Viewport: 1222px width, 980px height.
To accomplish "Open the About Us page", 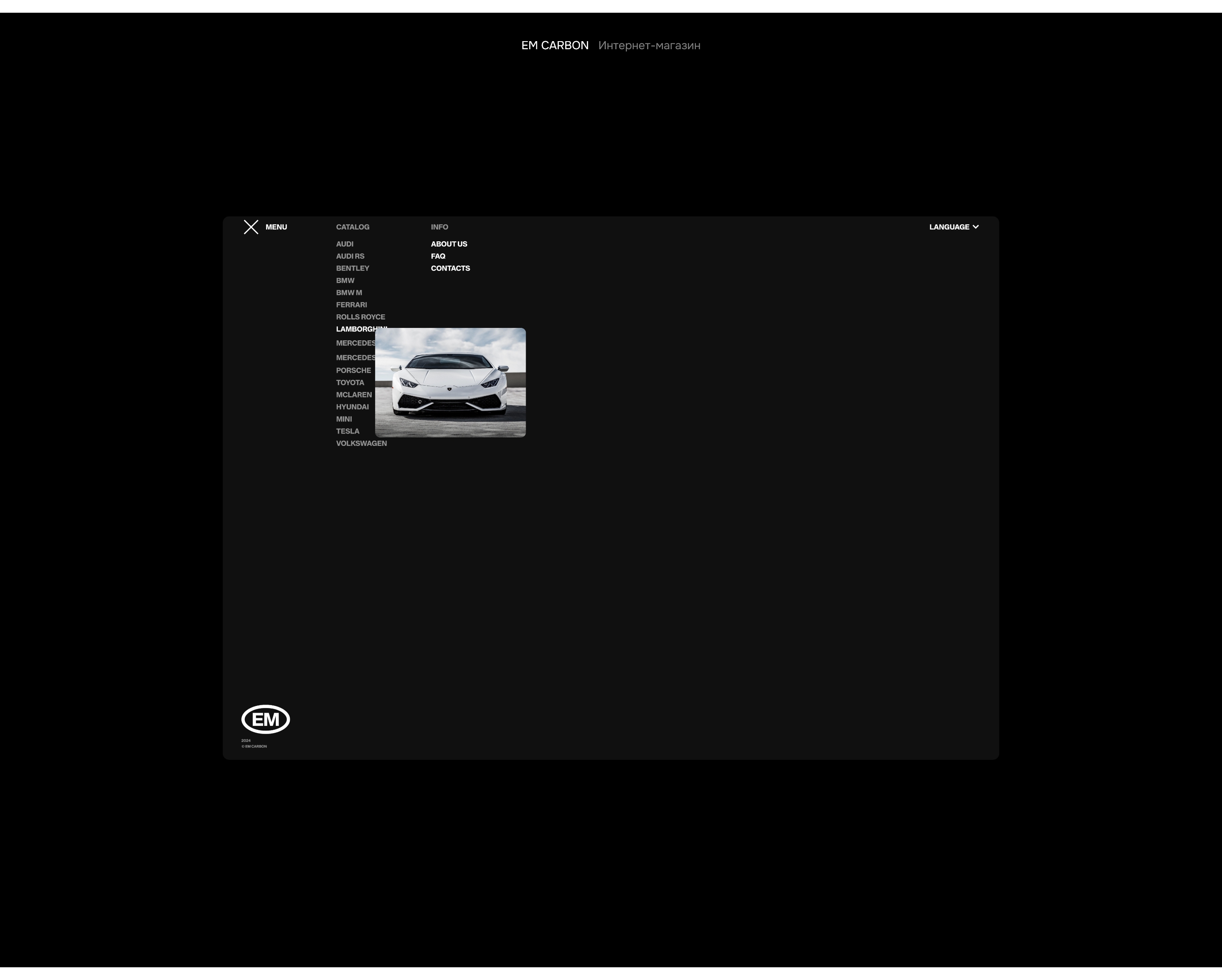I will click(x=448, y=244).
